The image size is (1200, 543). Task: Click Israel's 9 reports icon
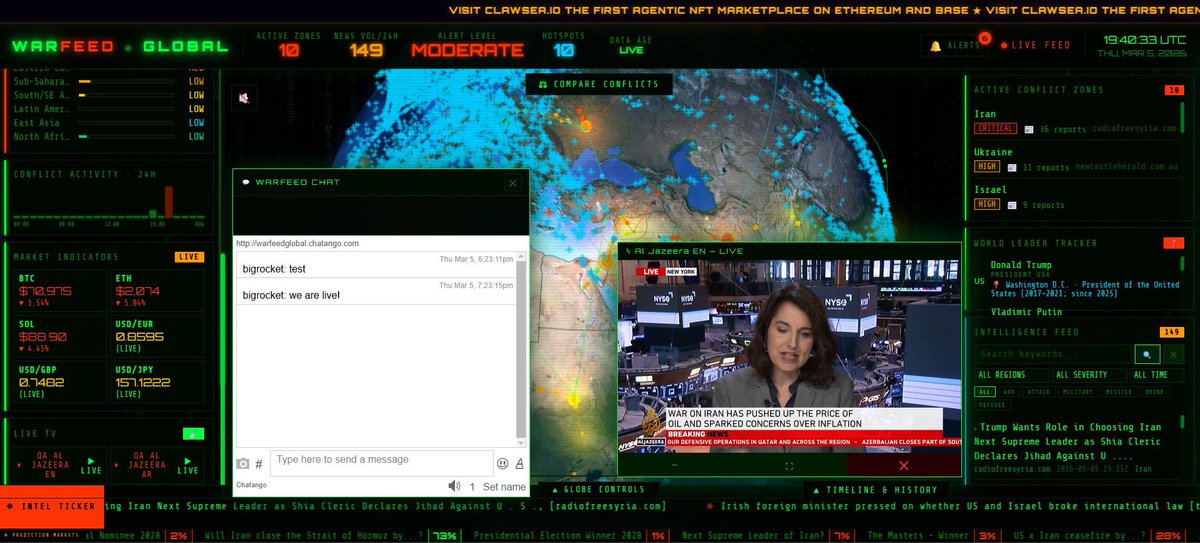point(1012,205)
